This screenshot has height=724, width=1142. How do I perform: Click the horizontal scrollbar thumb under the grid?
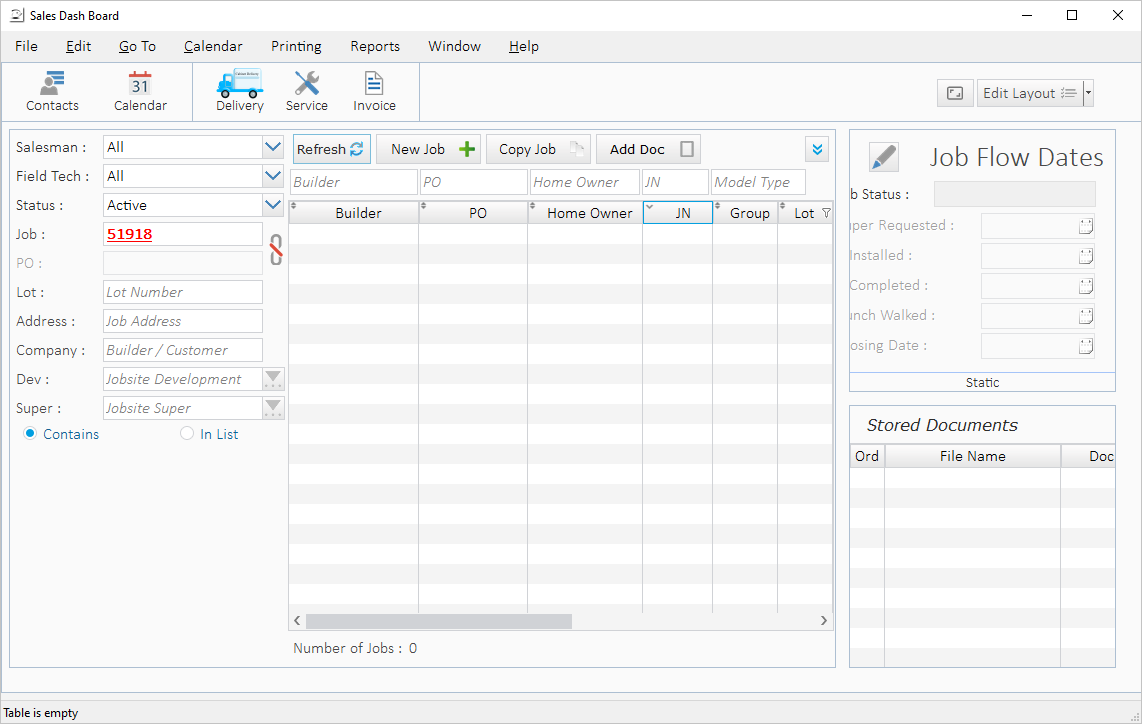439,621
